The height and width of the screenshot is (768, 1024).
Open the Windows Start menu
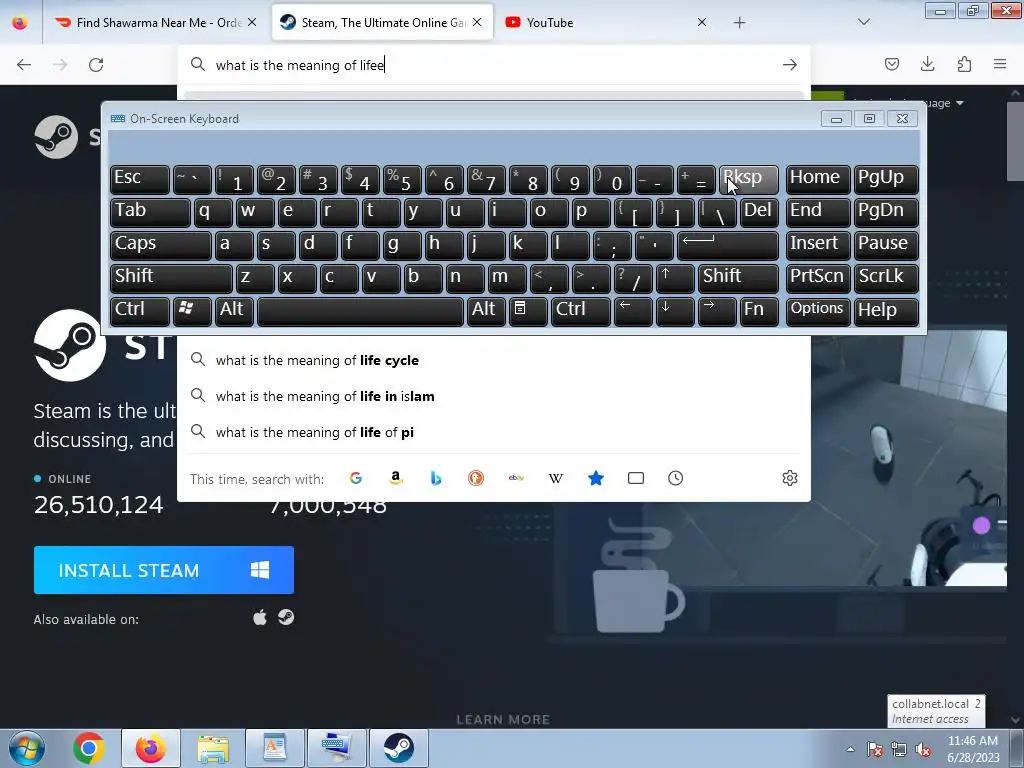[x=26, y=748]
